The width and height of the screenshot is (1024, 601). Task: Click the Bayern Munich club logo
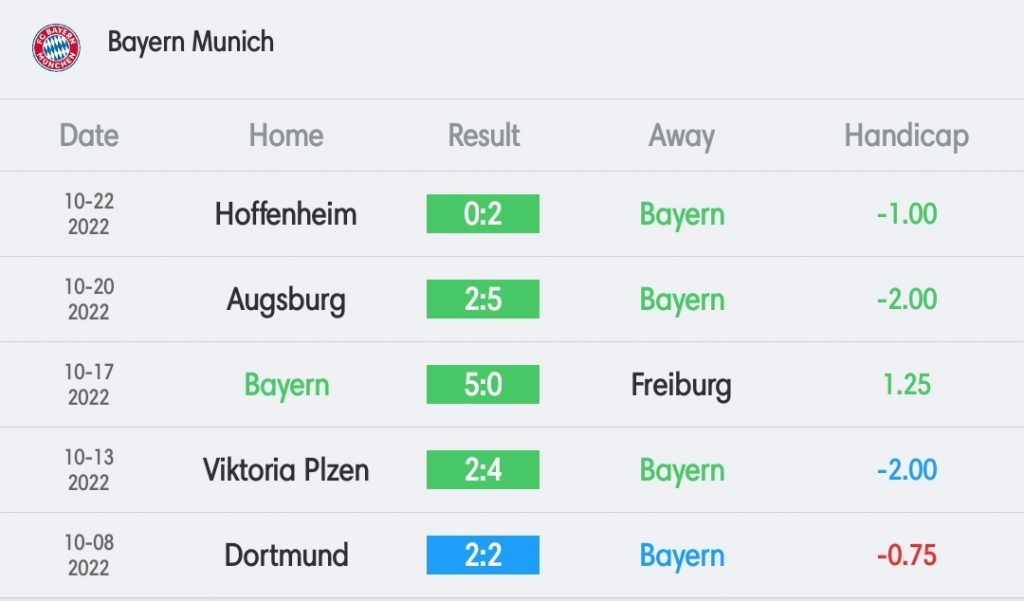(56, 48)
